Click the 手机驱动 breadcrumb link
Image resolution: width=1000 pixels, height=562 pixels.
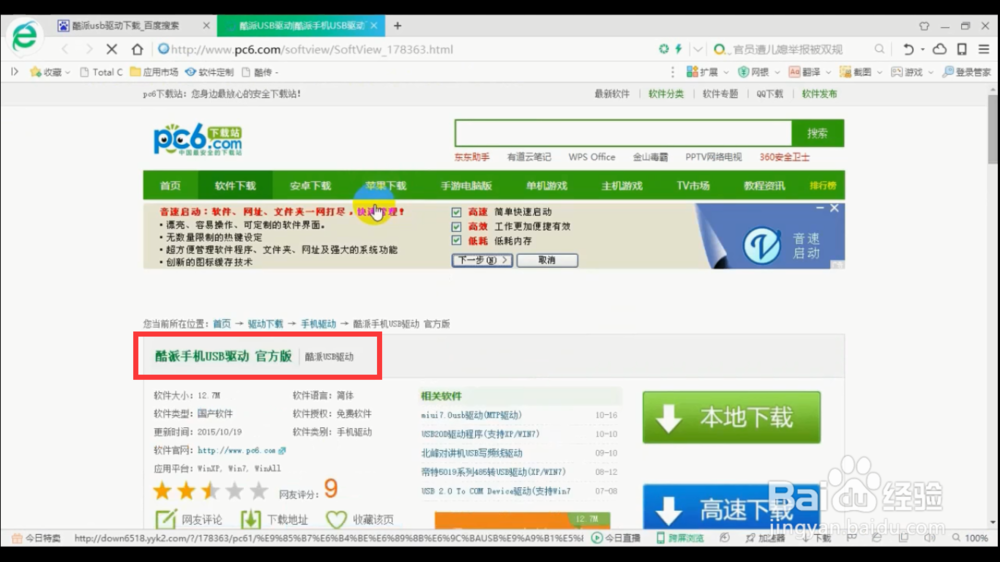pyautogui.click(x=318, y=324)
